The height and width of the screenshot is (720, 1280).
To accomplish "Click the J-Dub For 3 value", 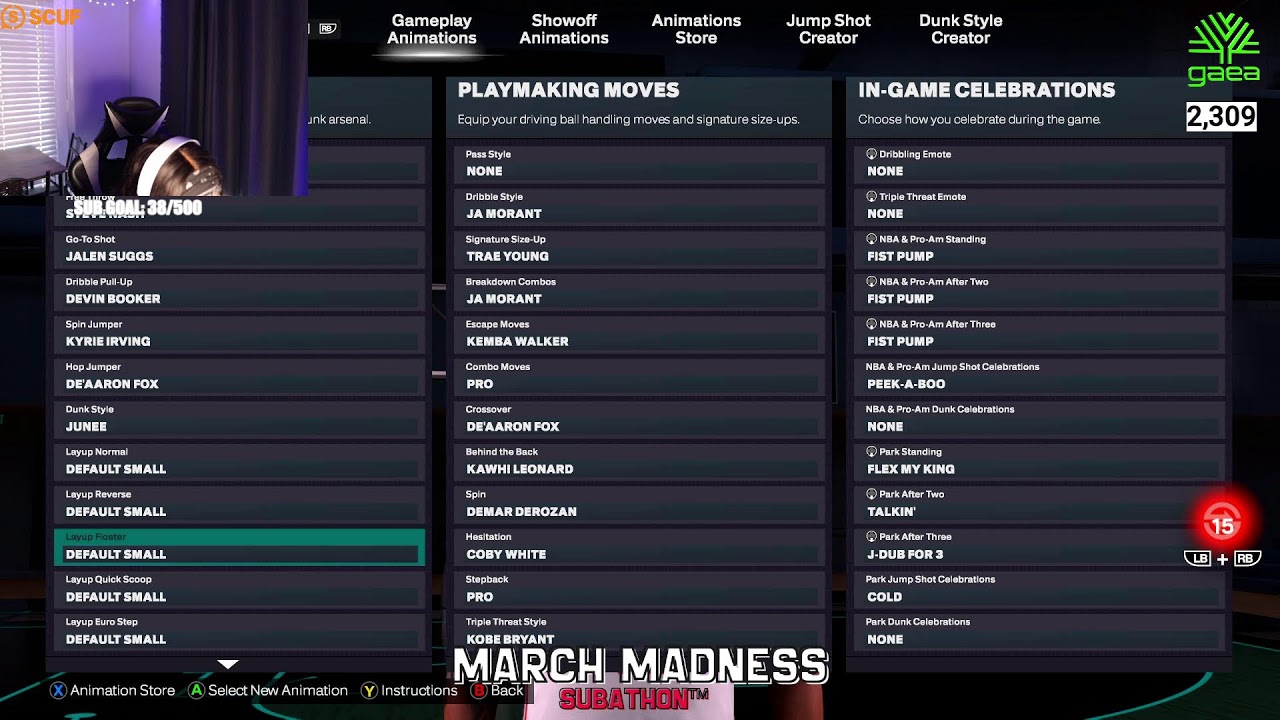I will 905,554.
